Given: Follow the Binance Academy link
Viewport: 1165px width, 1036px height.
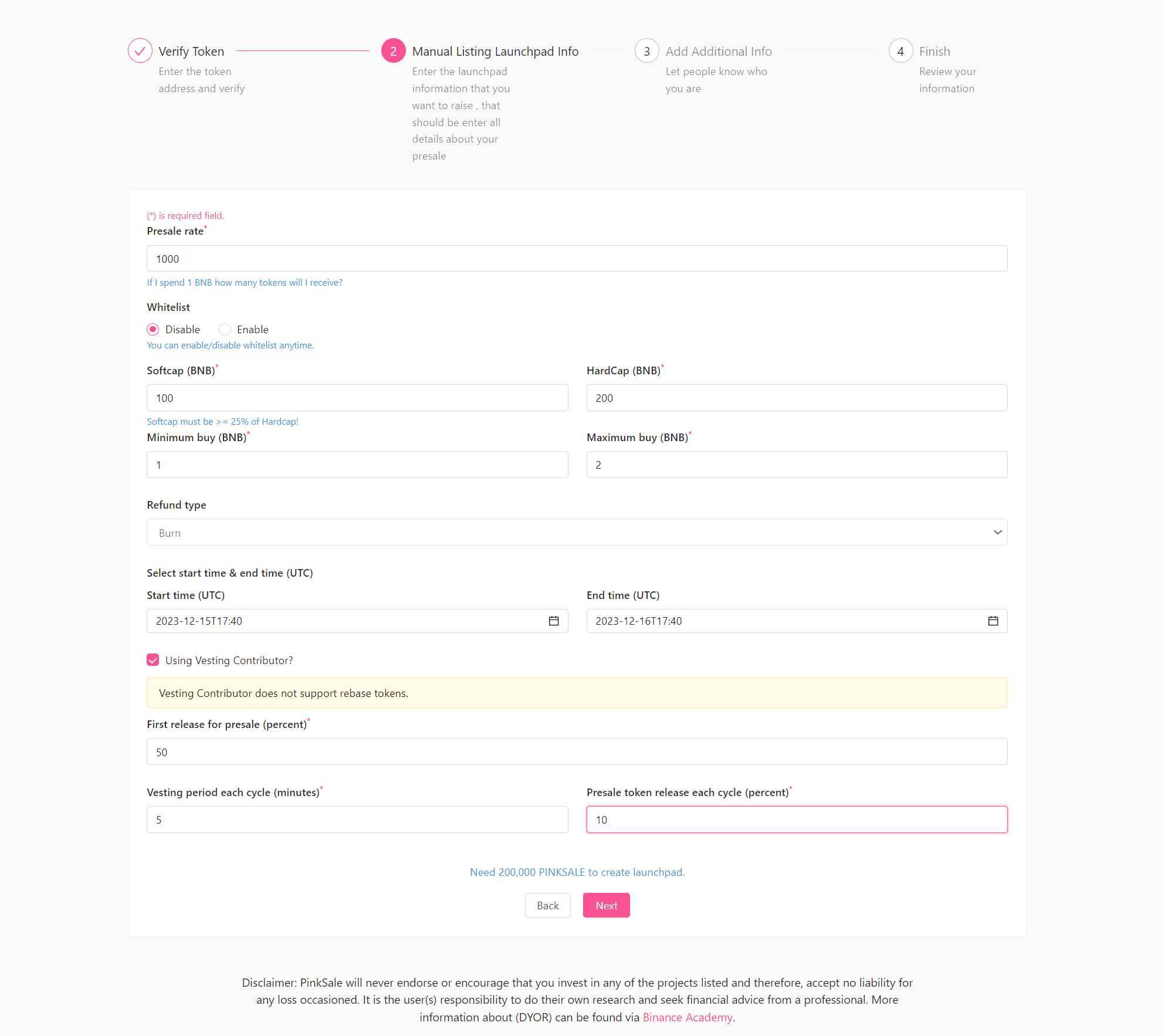Looking at the screenshot, I should click(x=687, y=1017).
